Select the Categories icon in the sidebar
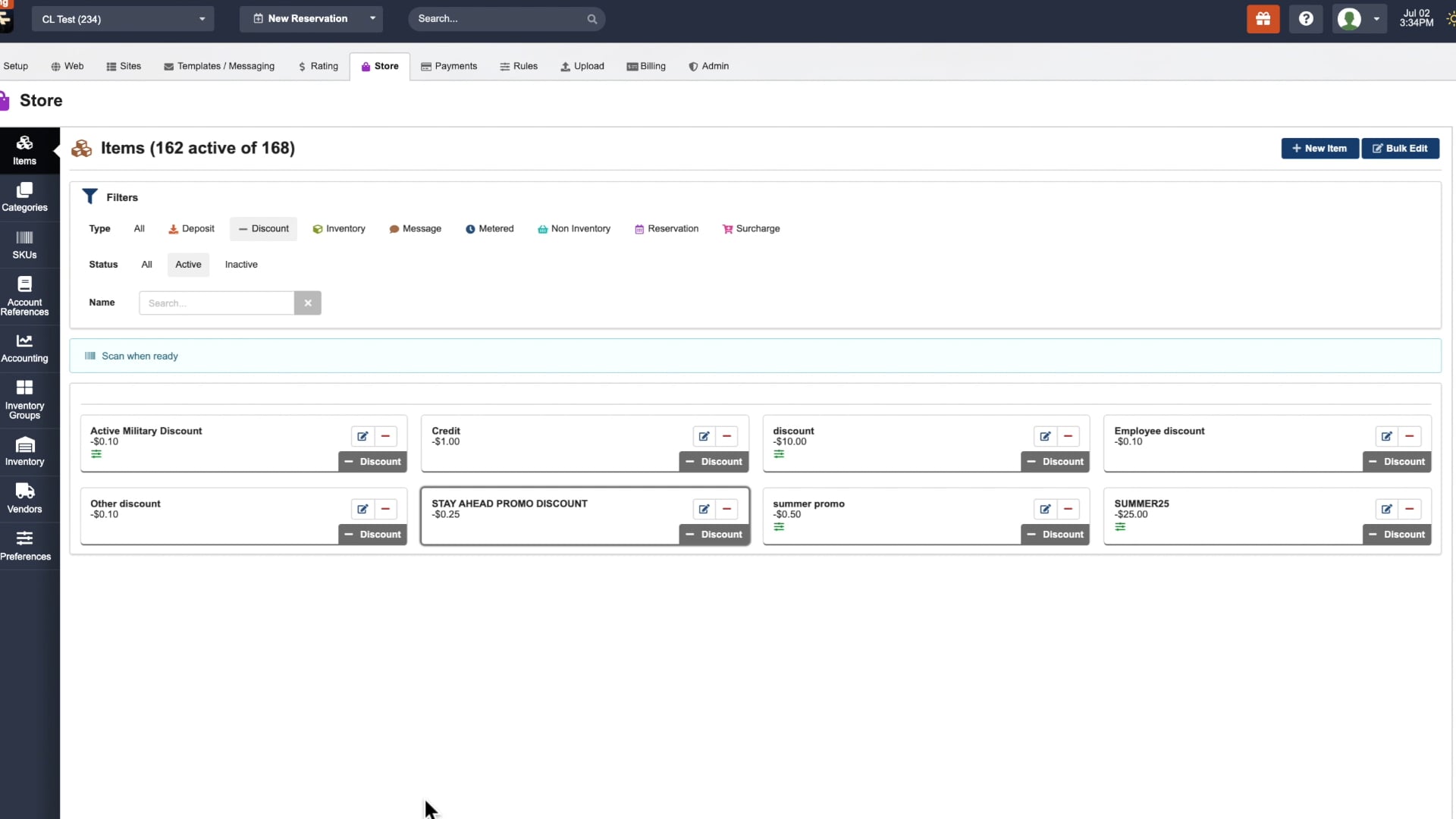The height and width of the screenshot is (819, 1456). (x=25, y=196)
